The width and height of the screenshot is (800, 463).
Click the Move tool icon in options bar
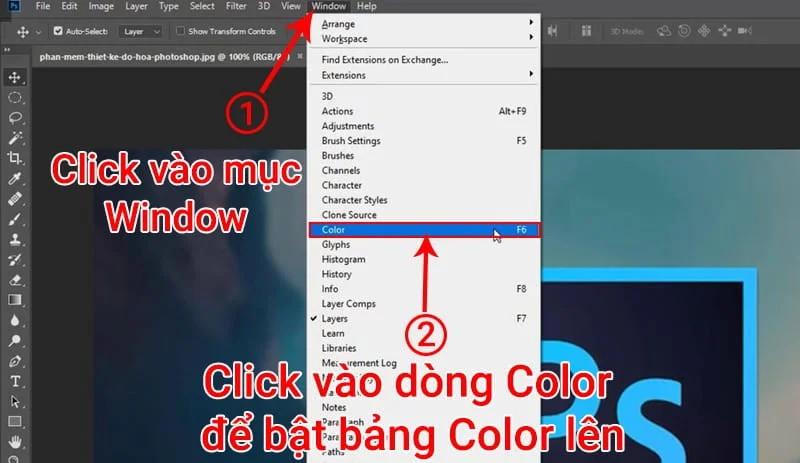tap(23, 32)
